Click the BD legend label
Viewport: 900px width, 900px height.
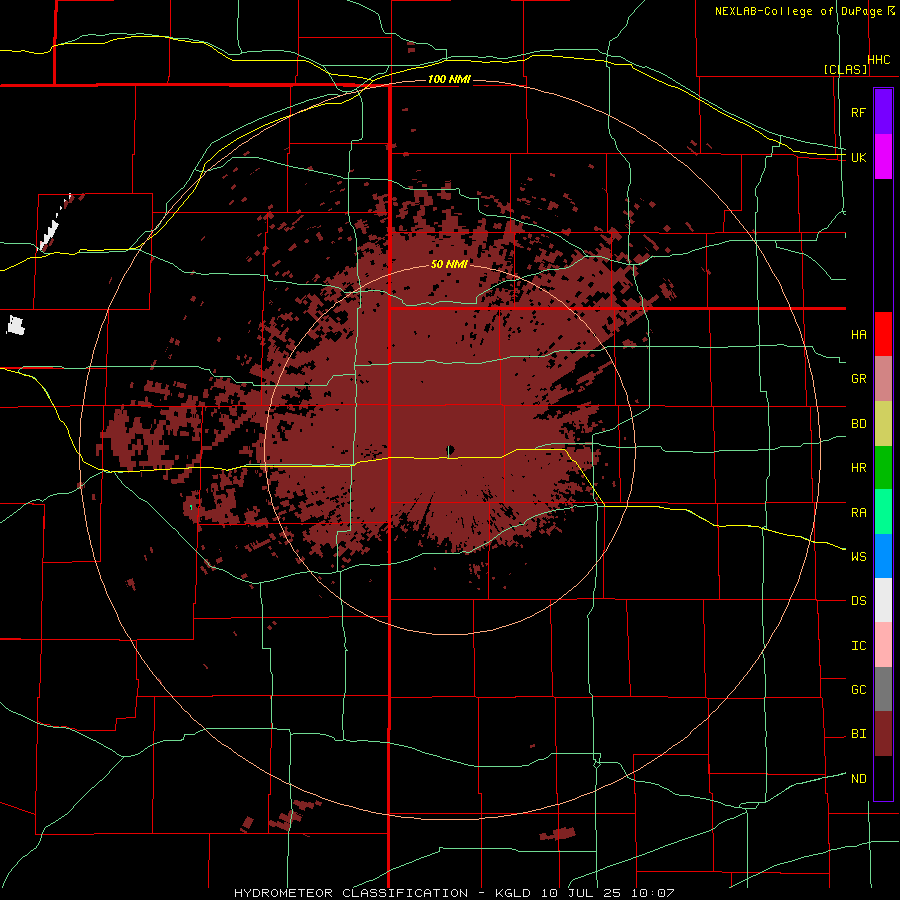tap(858, 424)
